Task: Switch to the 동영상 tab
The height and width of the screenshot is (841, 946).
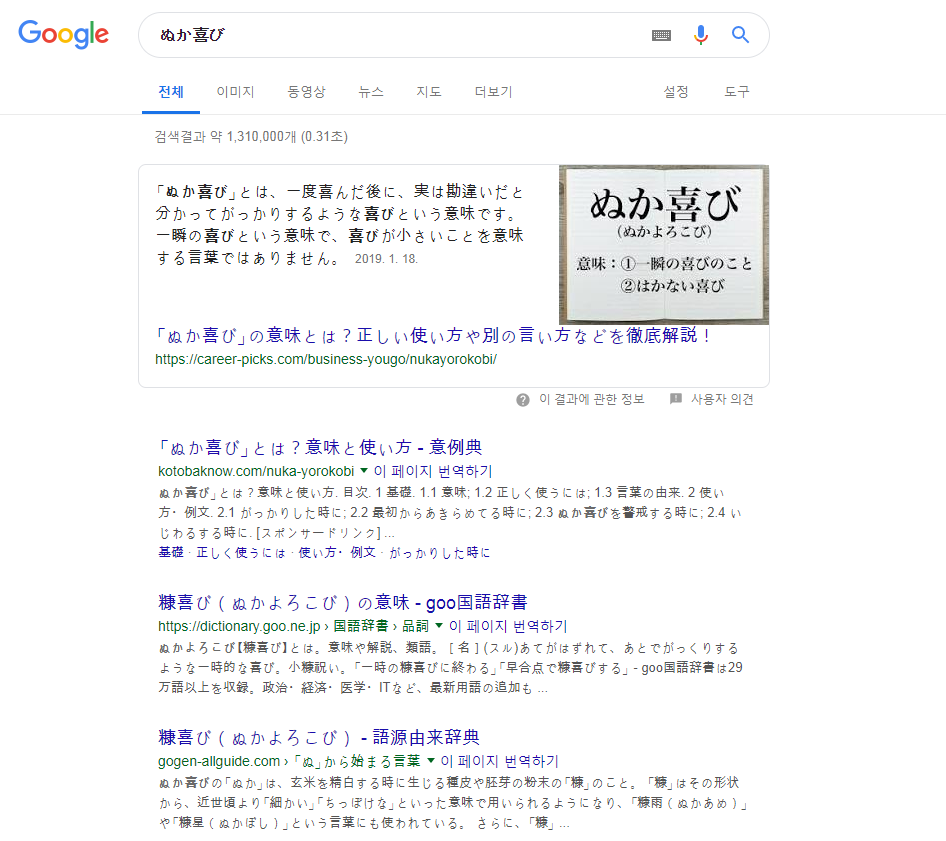Action: tap(306, 92)
